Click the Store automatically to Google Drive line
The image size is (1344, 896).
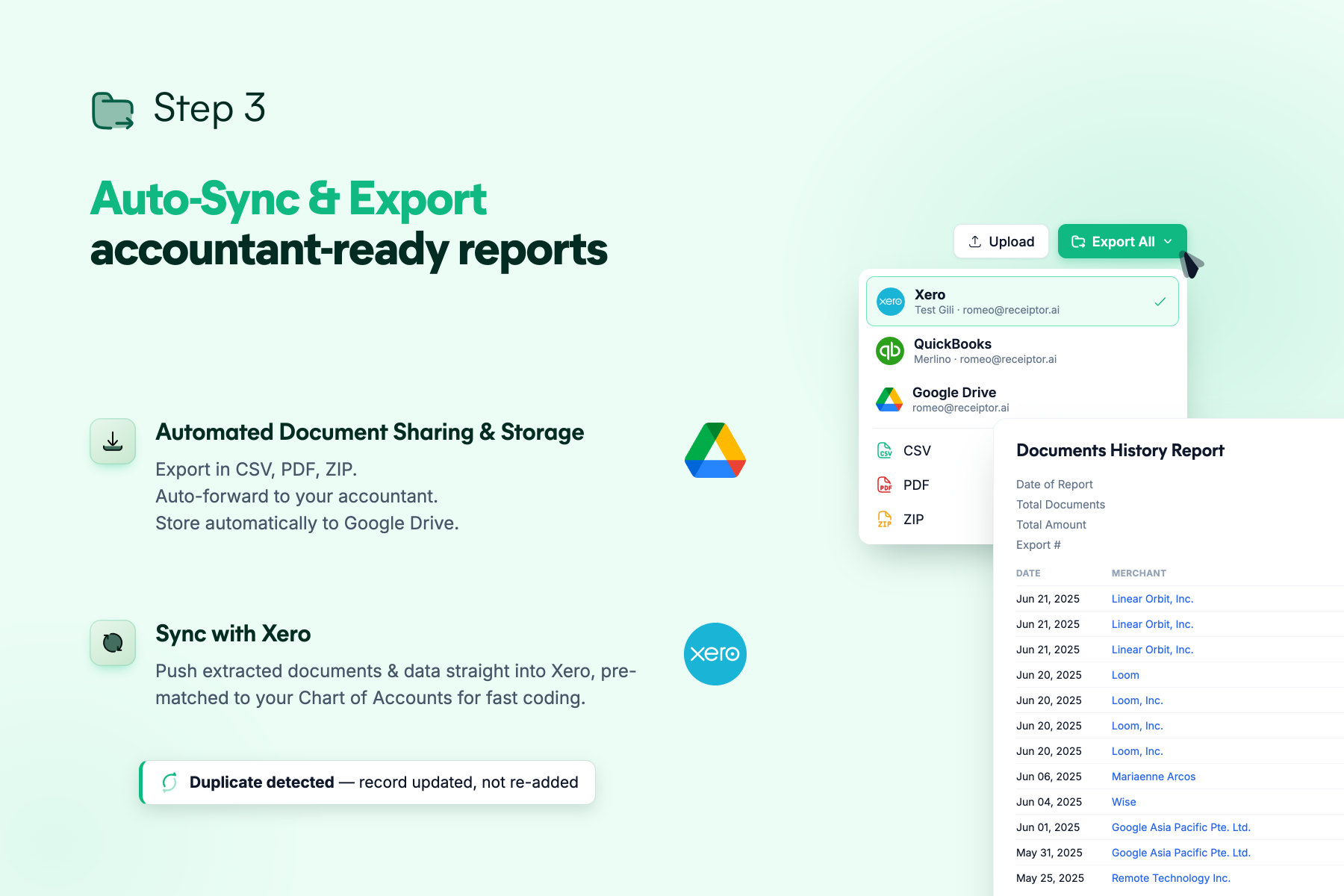(x=307, y=523)
